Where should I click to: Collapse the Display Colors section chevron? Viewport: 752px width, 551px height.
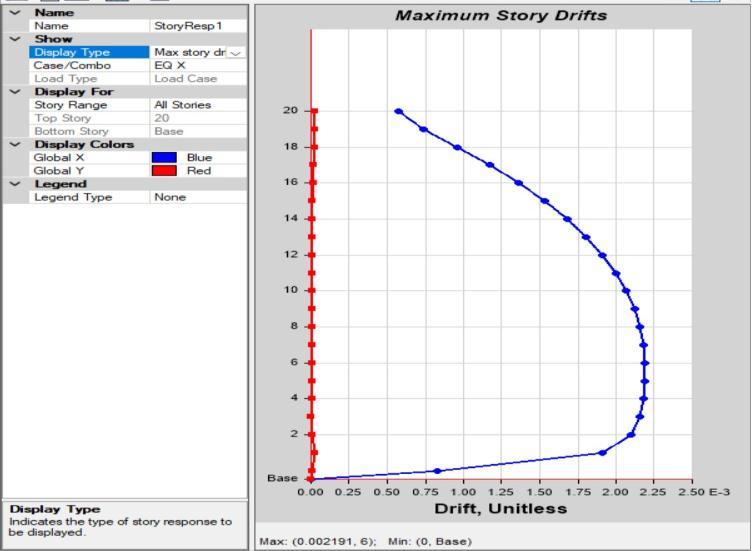[x=15, y=144]
